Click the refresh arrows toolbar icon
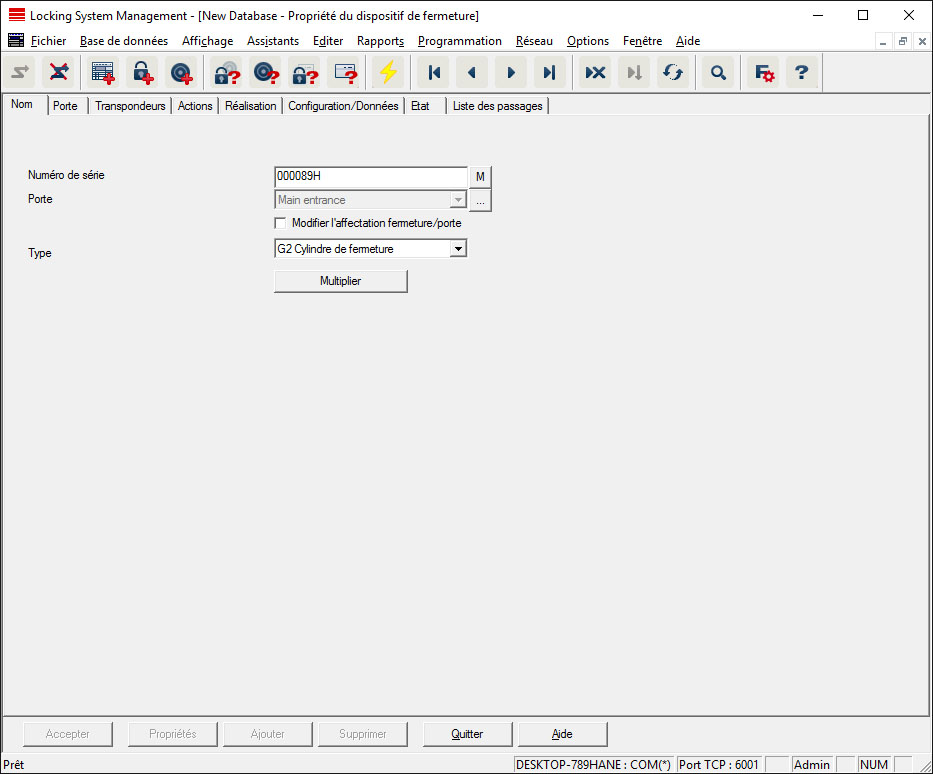Screen dimensions: 933x774 coord(673,72)
